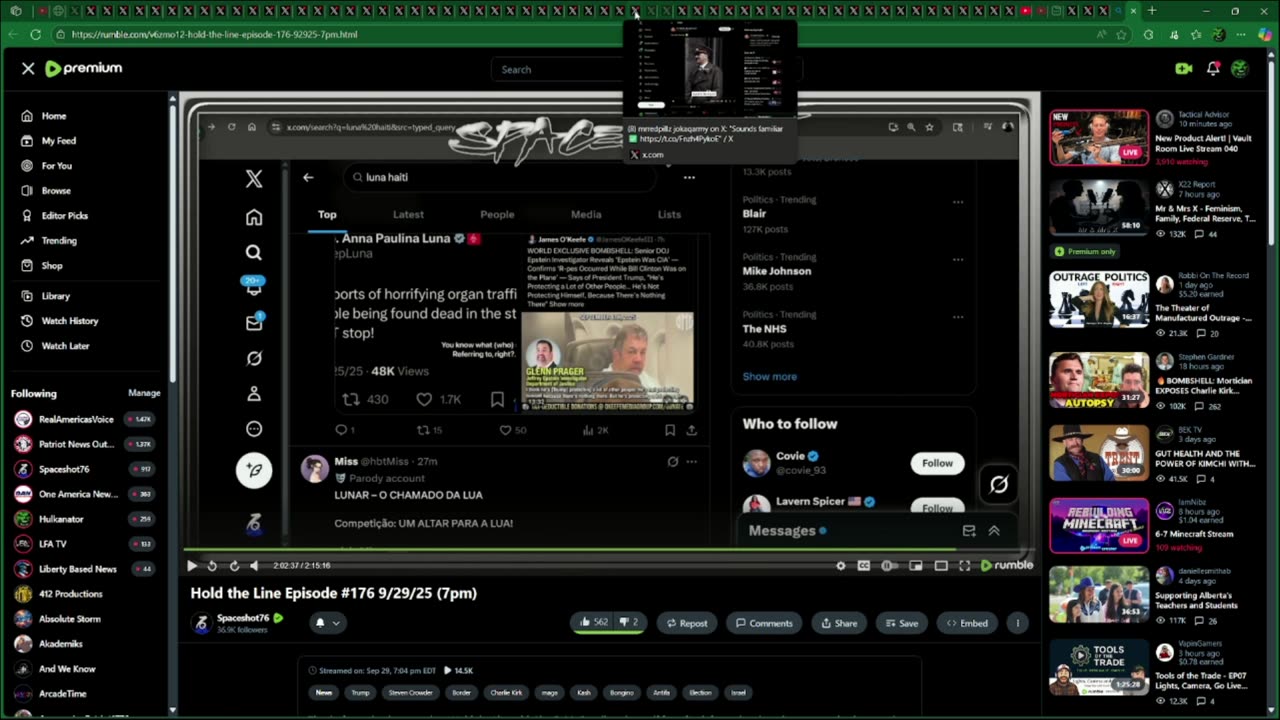Open the video player settings gear

coord(840,566)
